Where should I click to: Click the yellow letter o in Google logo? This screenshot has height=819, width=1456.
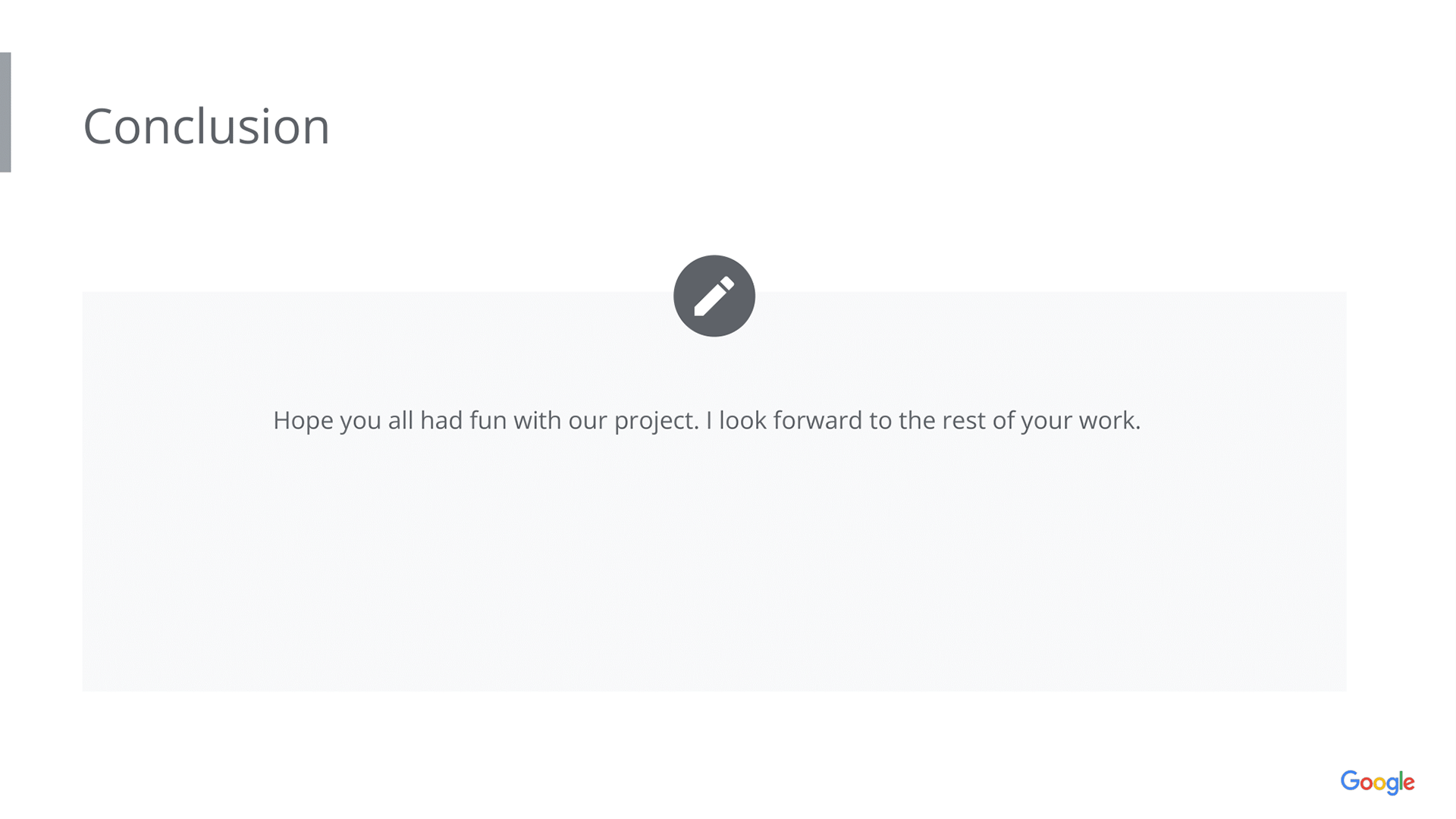tap(1380, 784)
